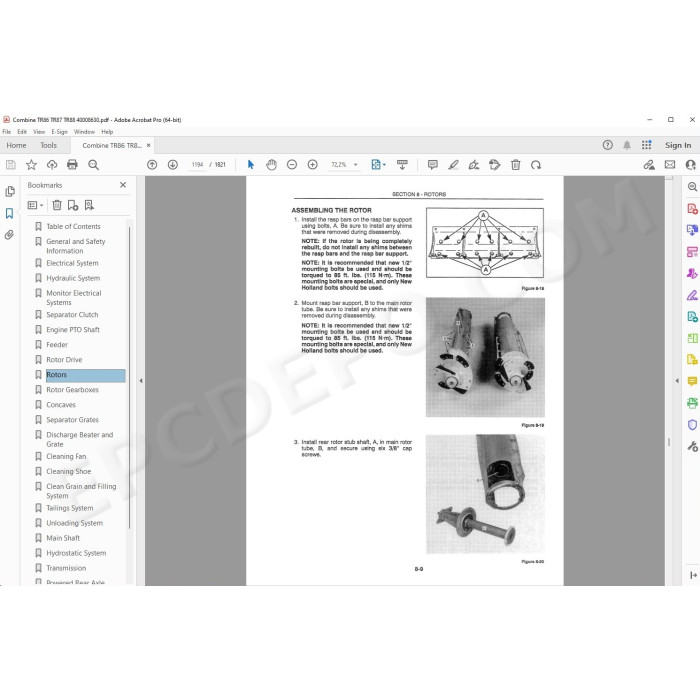Open the Concaves bookmark

click(x=61, y=405)
